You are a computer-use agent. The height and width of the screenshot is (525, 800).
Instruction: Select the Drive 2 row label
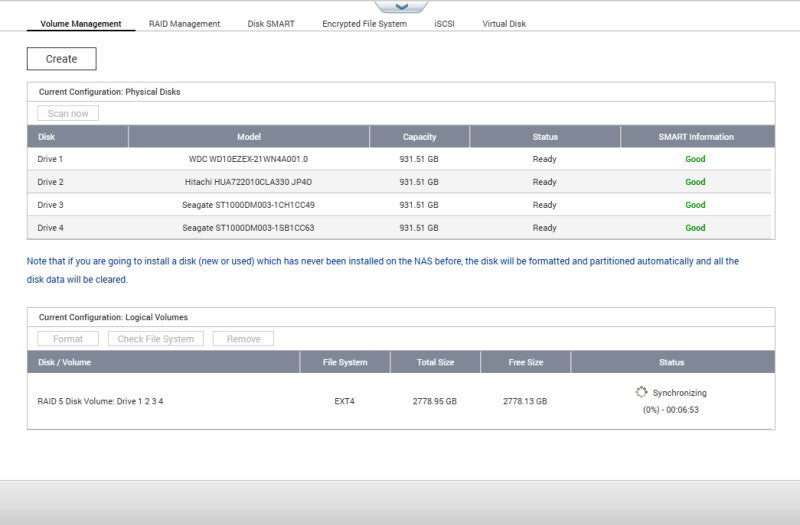[50, 182]
